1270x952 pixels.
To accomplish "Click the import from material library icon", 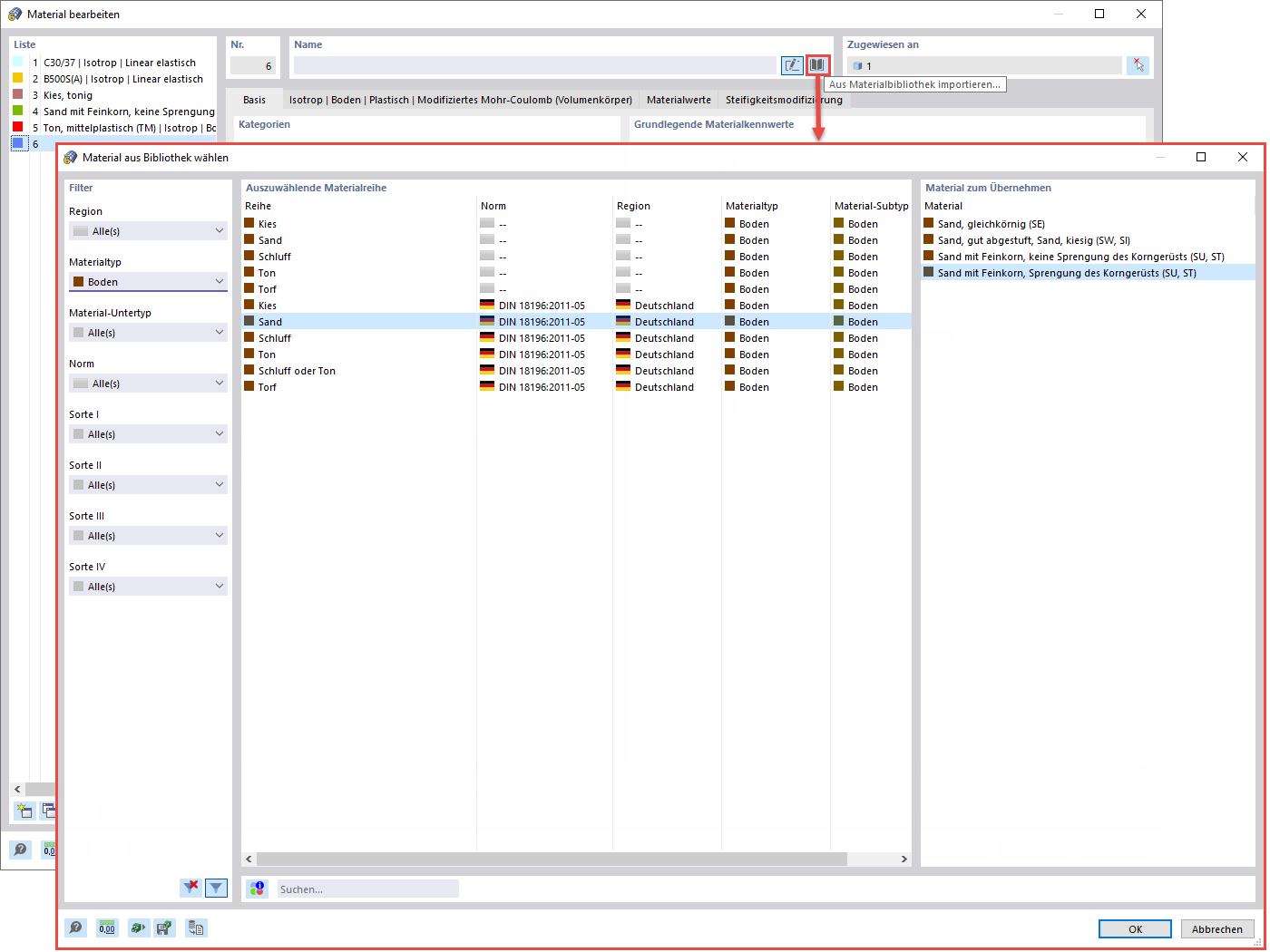I will (x=817, y=65).
